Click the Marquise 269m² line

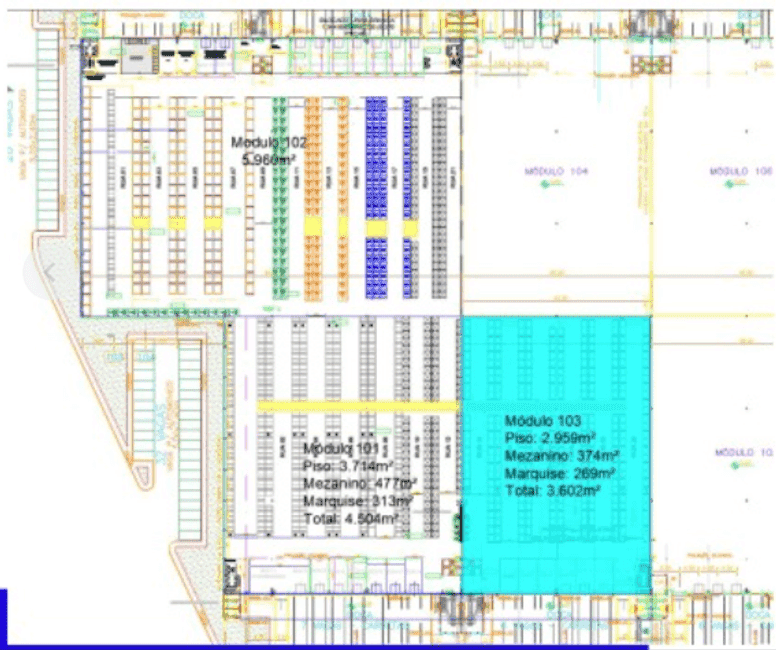pos(559,473)
